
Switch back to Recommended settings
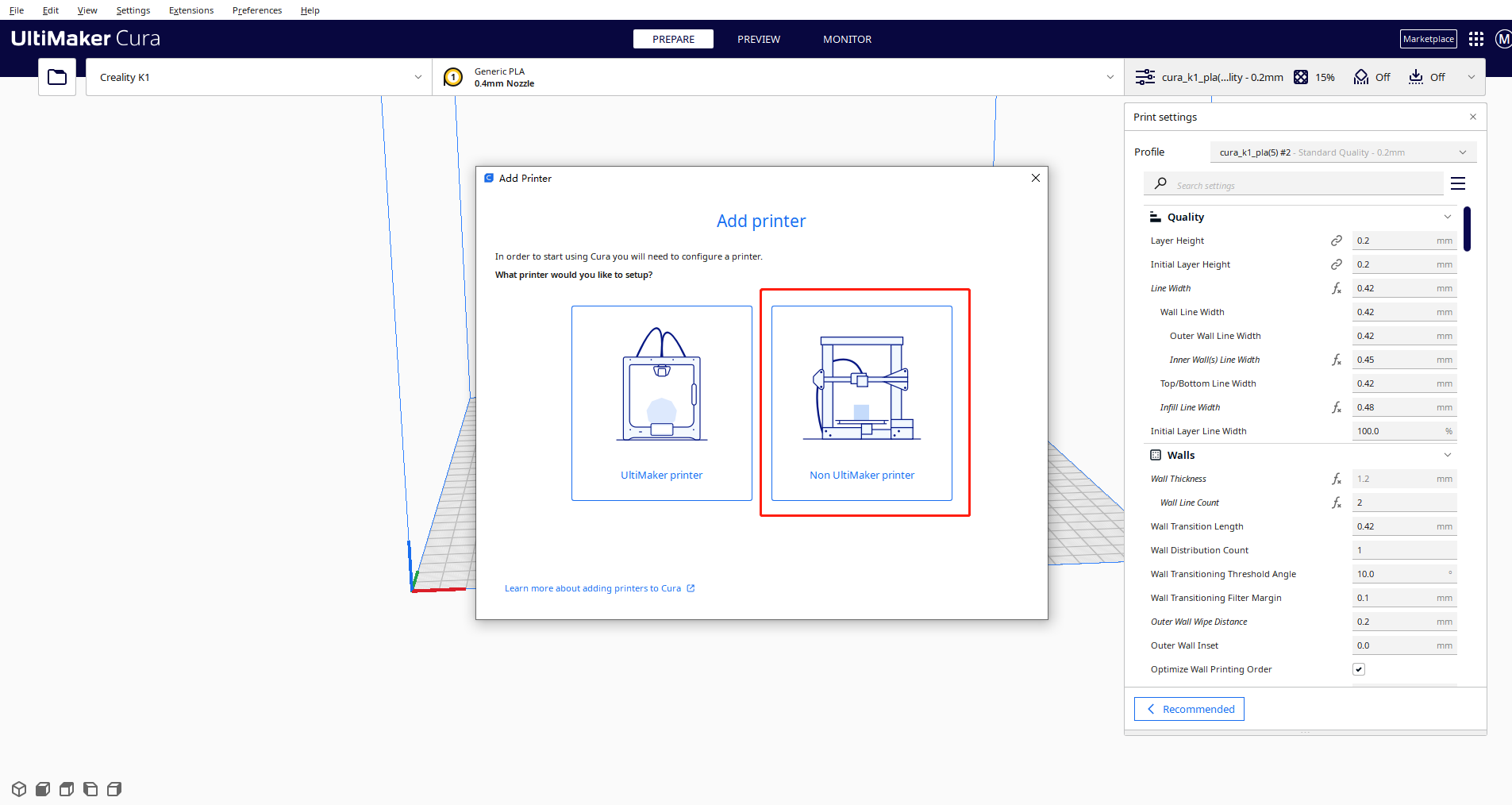[1189, 709]
